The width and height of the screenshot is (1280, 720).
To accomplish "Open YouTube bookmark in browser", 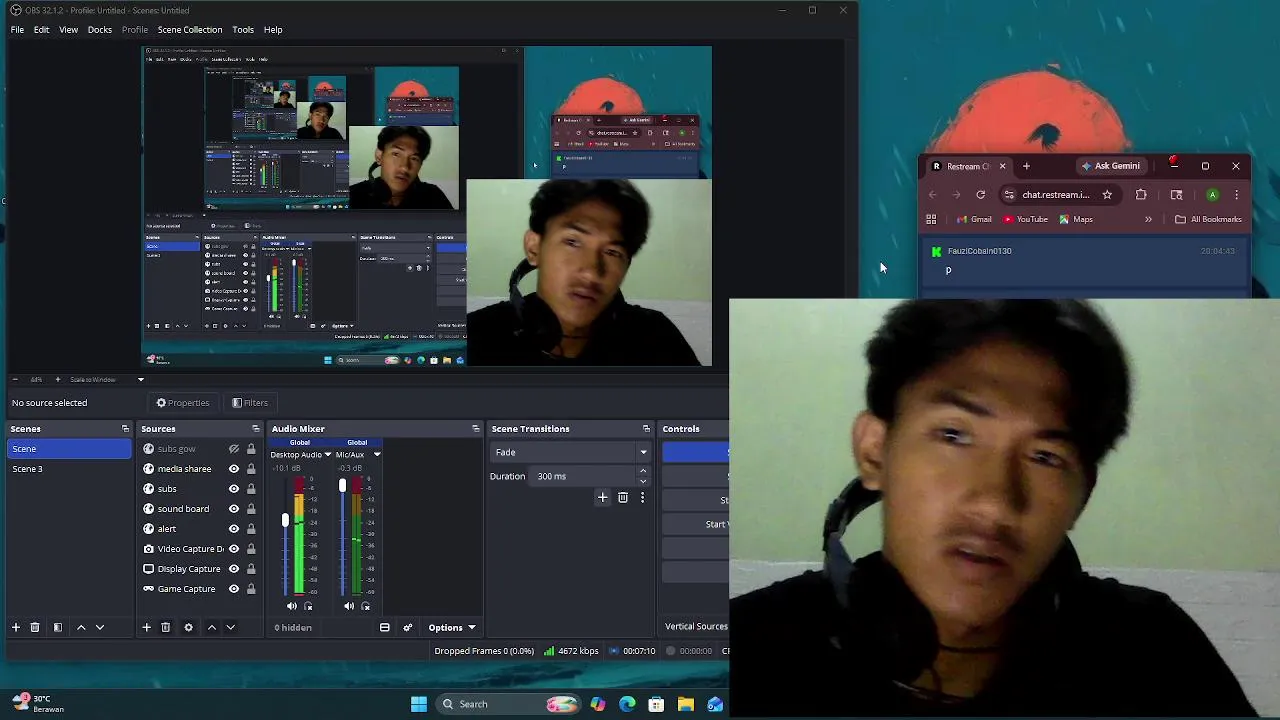I will tap(1025, 219).
